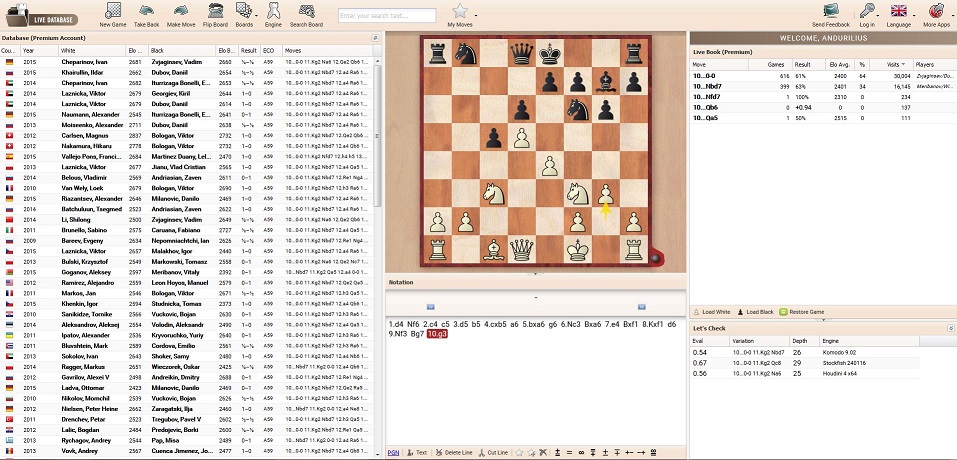
Task: Click Load White button
Action: (x=712, y=312)
